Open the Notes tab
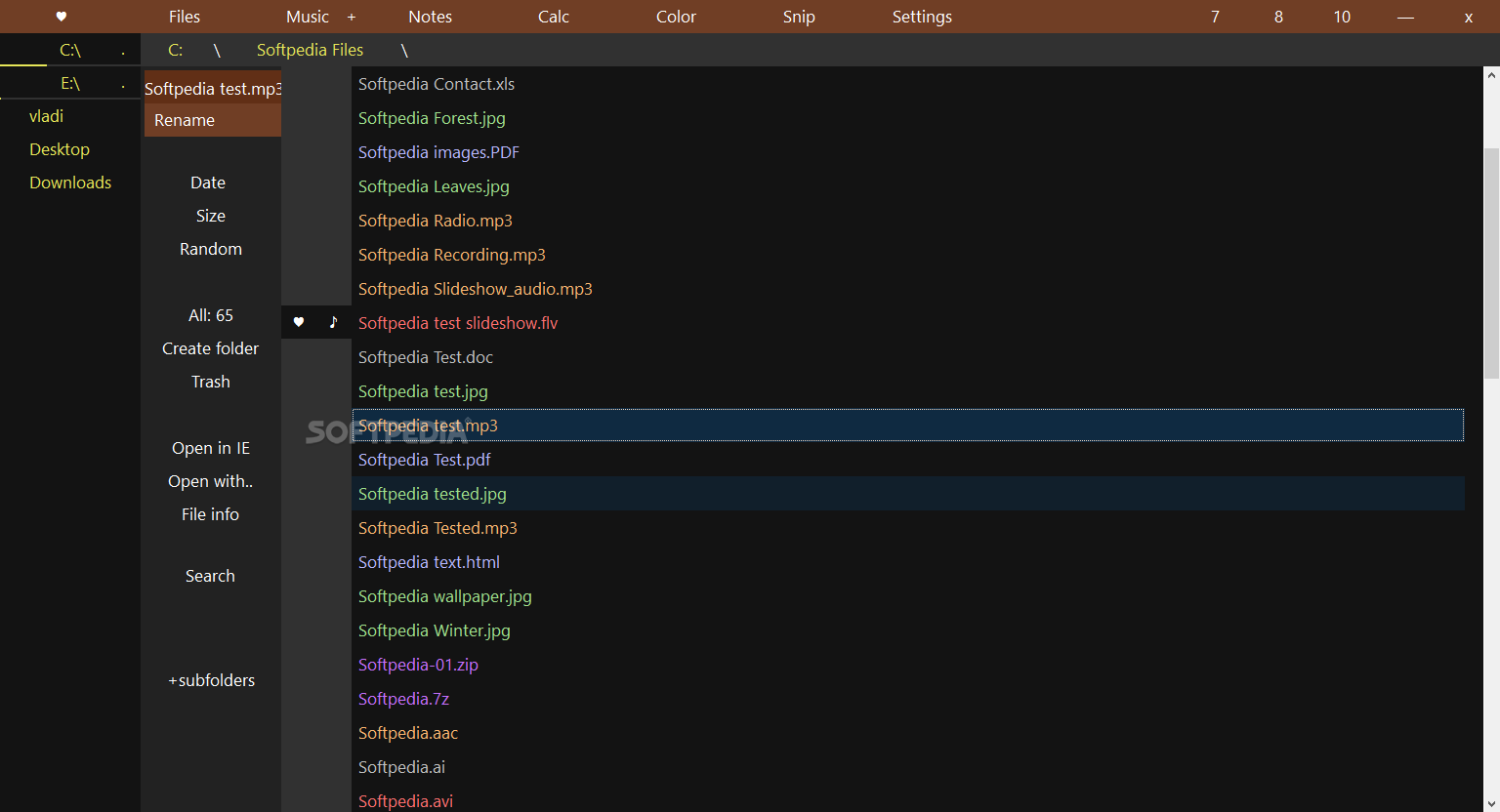The image size is (1500, 812). pos(430,17)
